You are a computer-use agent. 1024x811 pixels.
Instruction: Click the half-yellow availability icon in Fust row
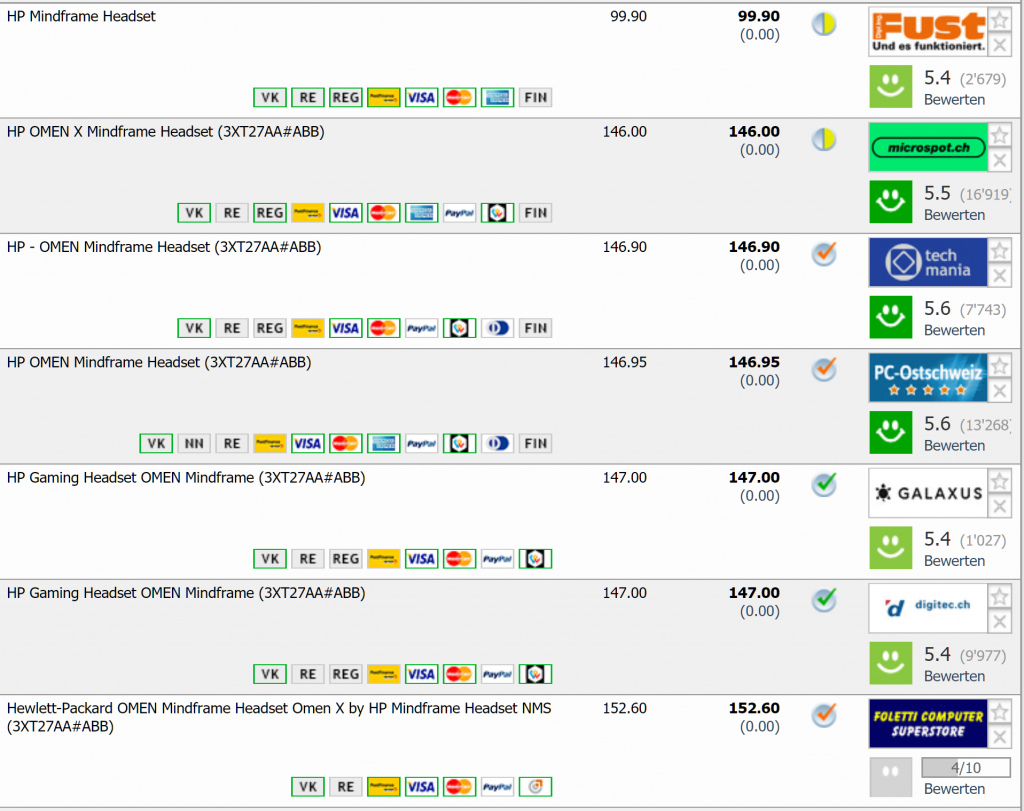(x=824, y=25)
